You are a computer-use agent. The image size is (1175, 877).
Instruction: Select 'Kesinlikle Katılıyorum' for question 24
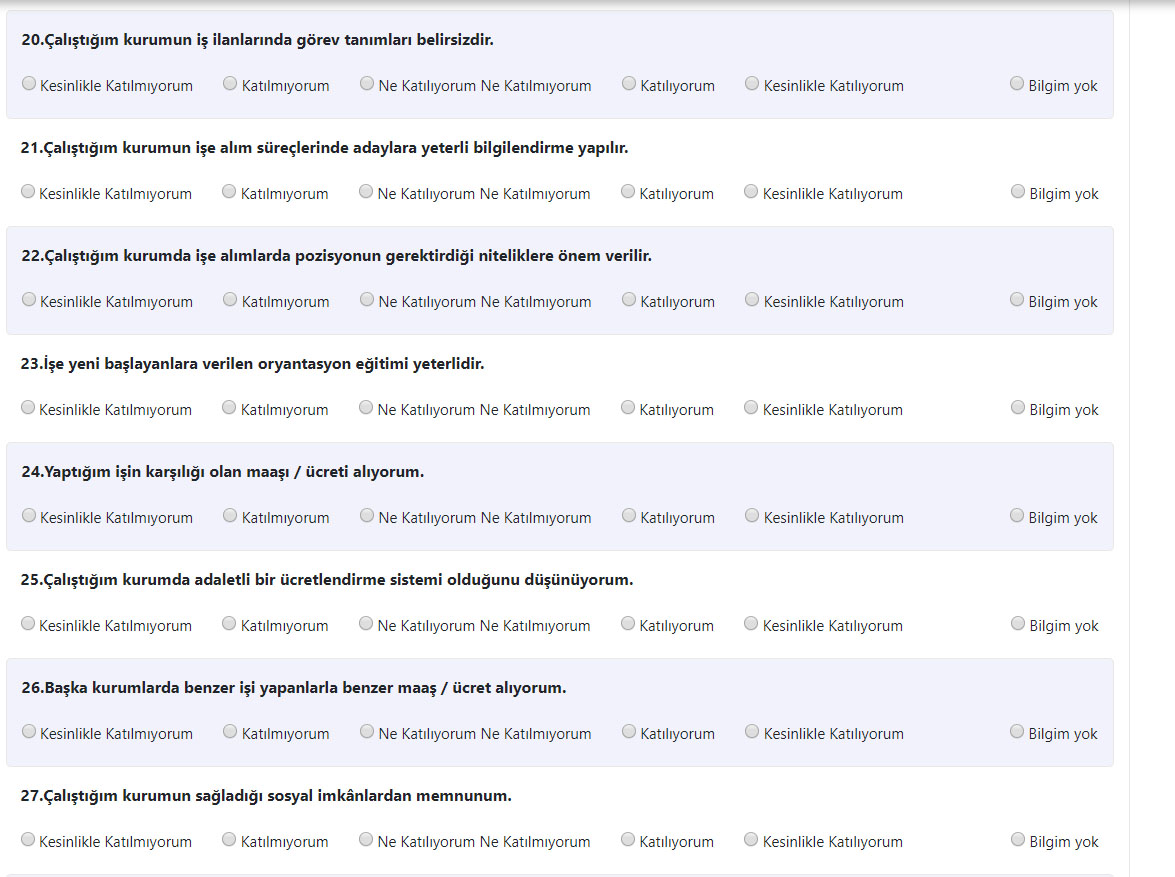point(752,516)
